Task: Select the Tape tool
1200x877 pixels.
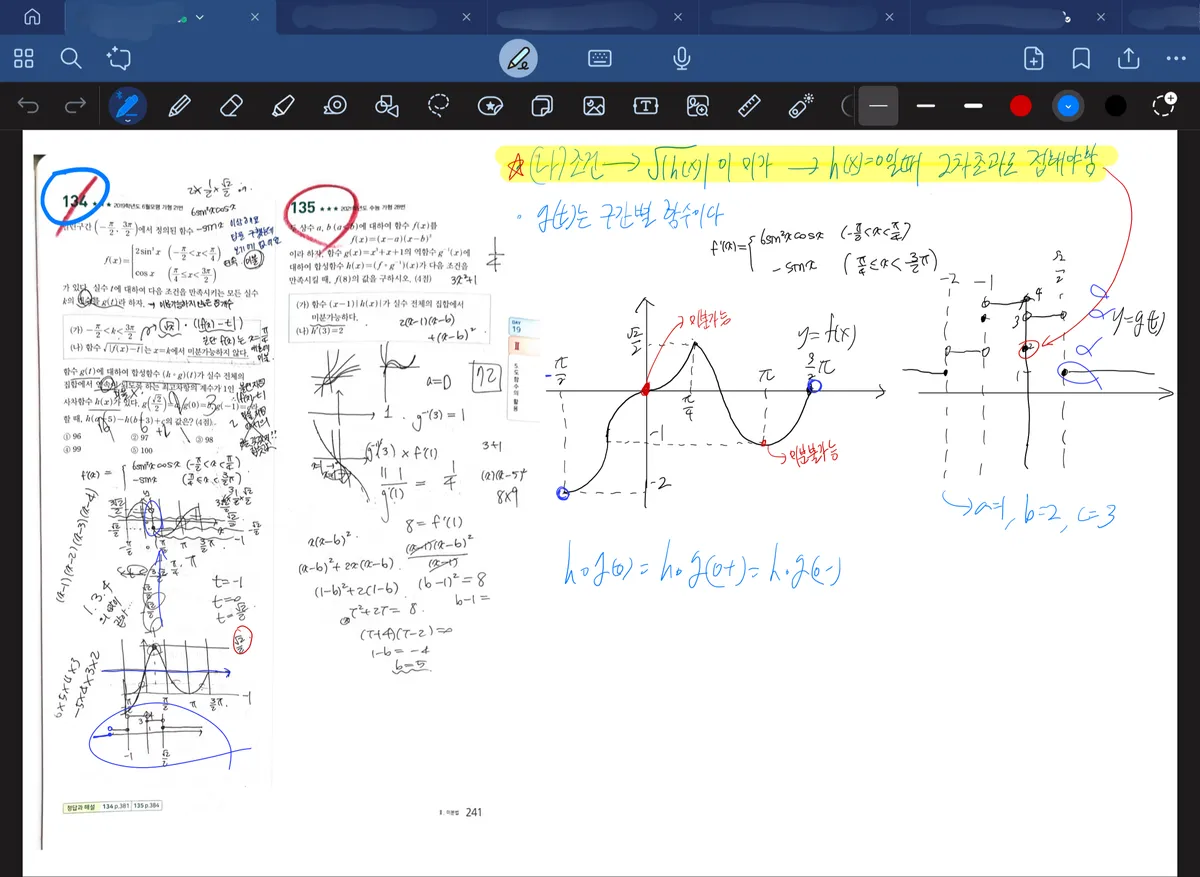Action: (335, 105)
